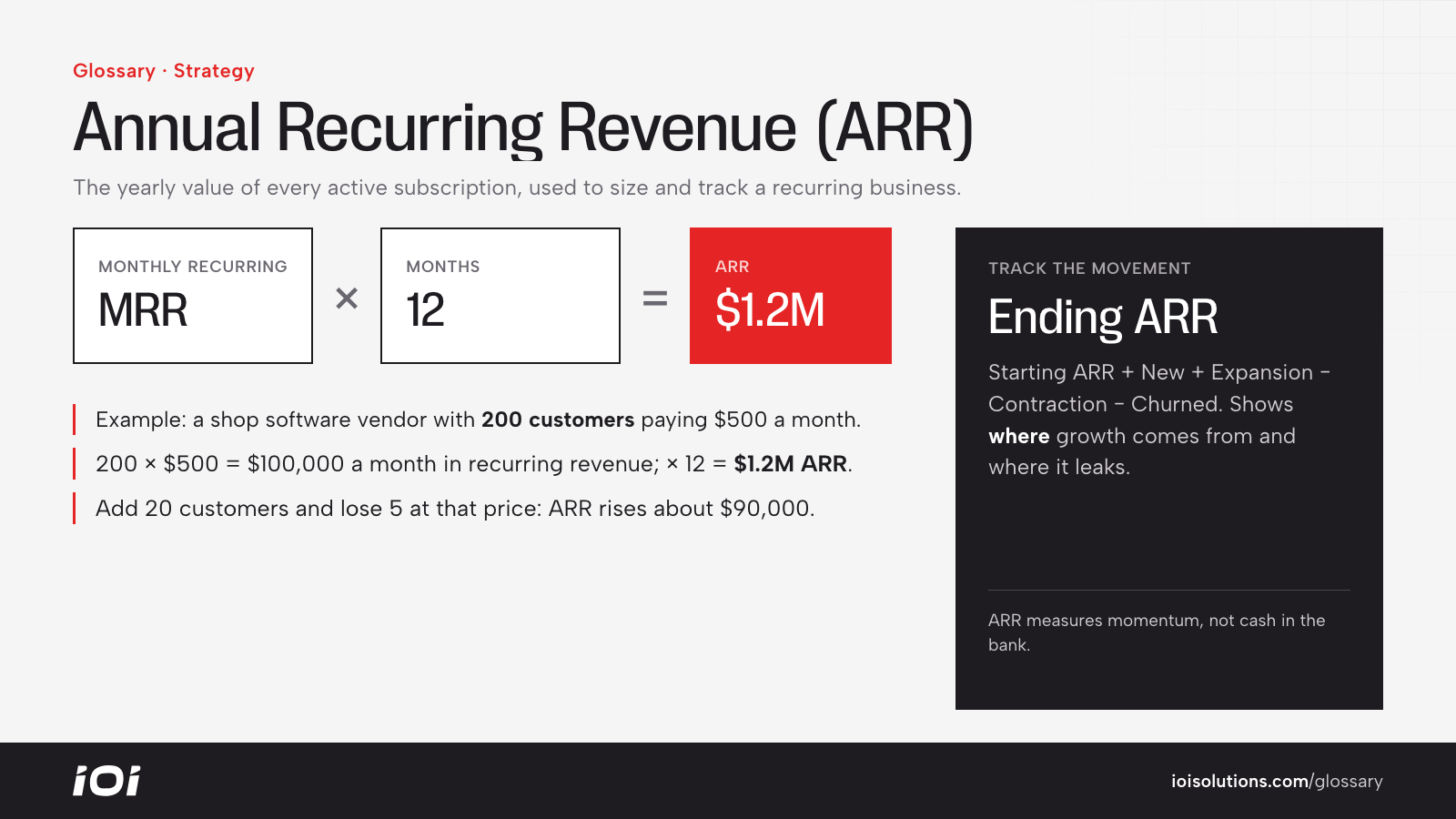Select the 'Annual Recurring Revenue (ARR)' heading
The image size is (1456, 819).
point(523,127)
